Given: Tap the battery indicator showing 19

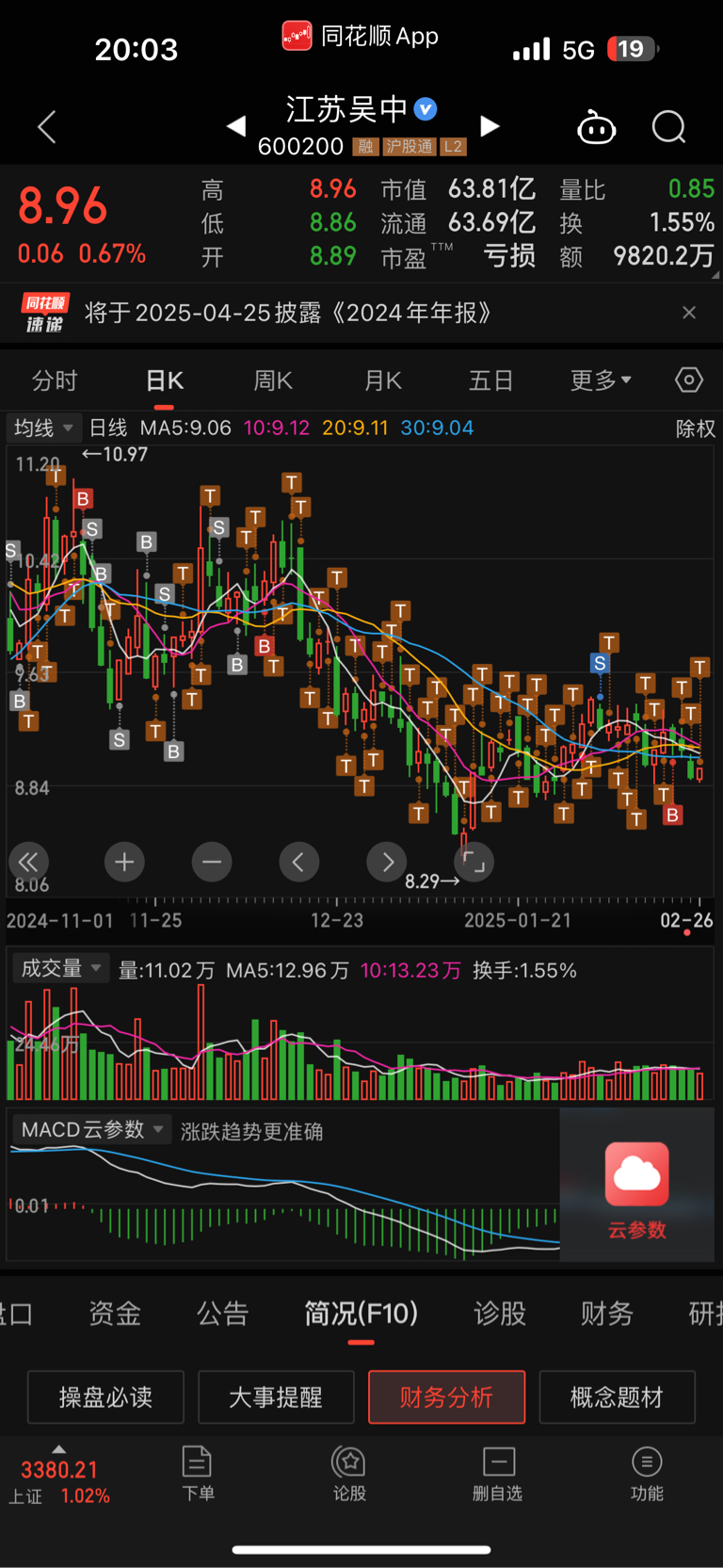Looking at the screenshot, I should click(x=634, y=49).
